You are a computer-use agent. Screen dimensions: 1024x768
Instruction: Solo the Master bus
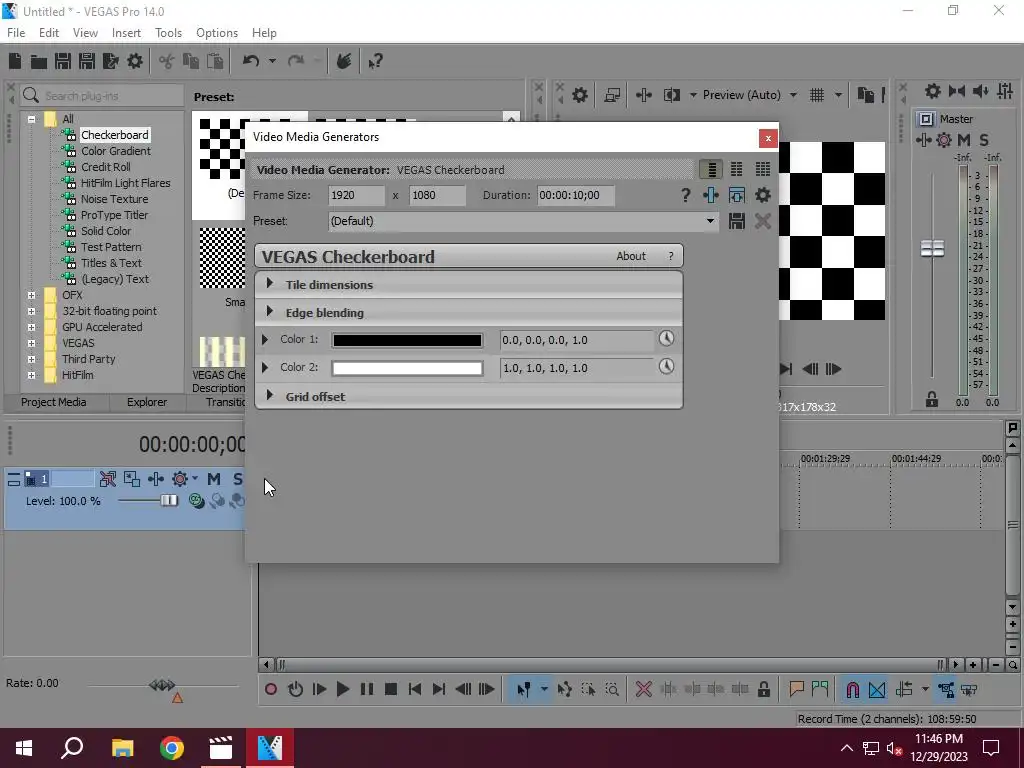click(984, 140)
